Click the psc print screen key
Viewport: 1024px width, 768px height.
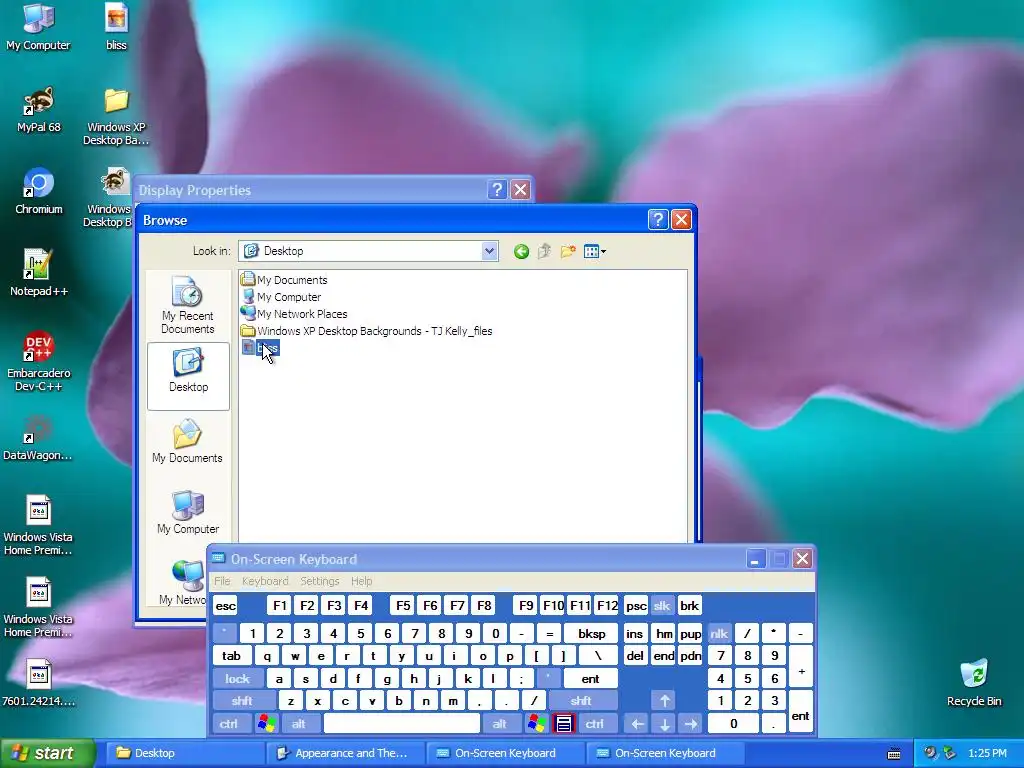636,606
